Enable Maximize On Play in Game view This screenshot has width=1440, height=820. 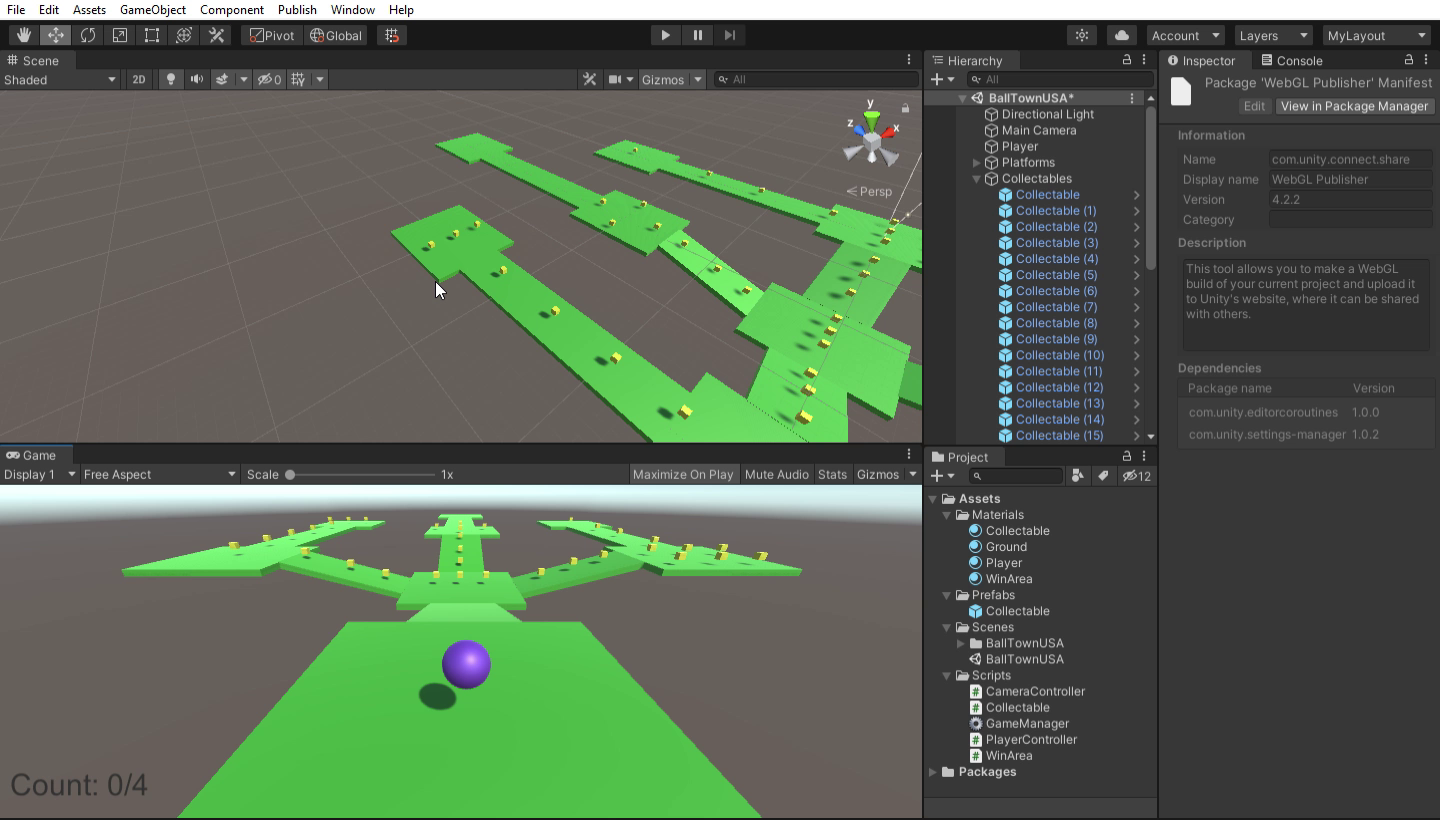click(683, 474)
